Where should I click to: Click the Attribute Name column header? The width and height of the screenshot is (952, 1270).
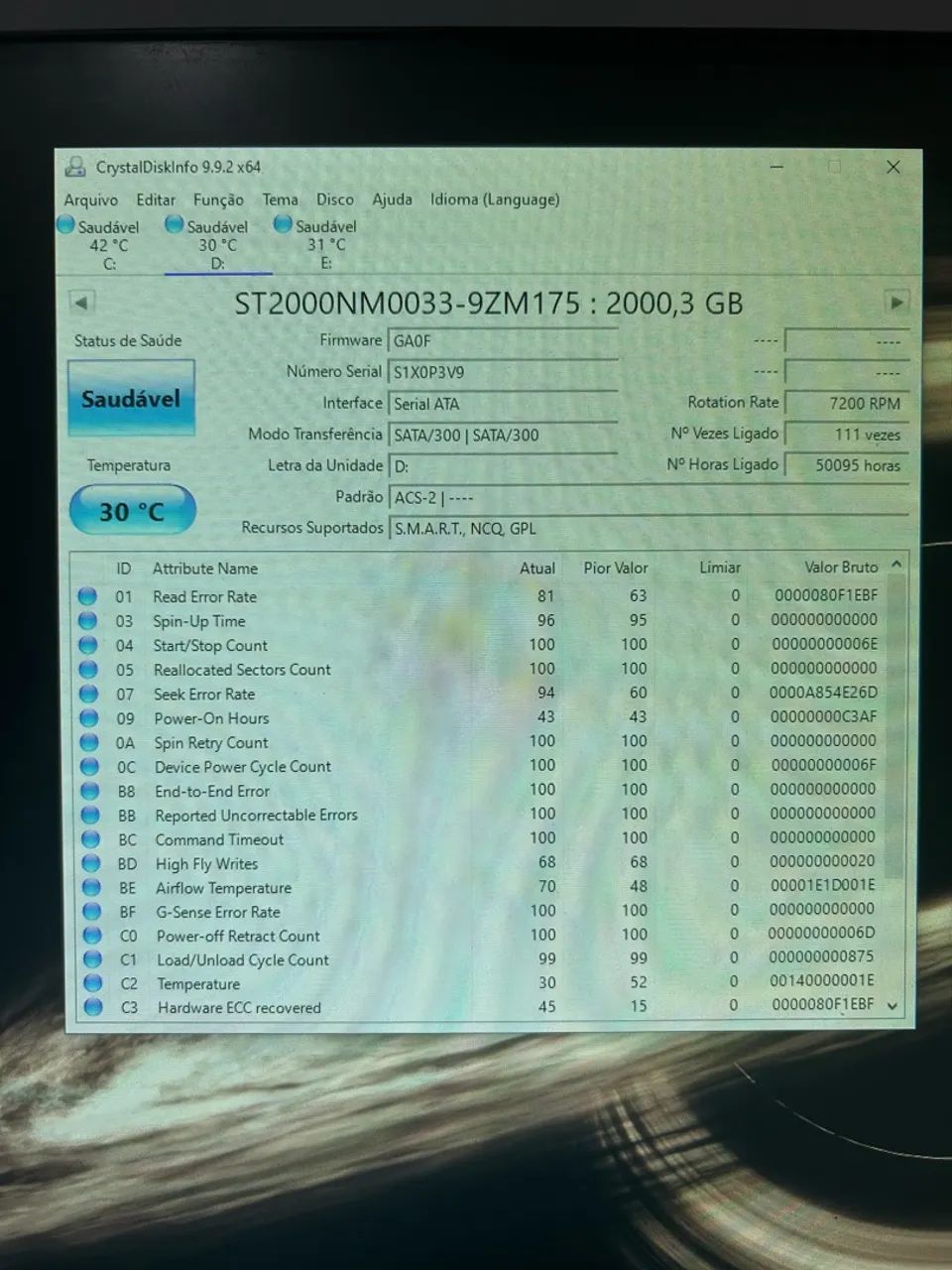click(x=205, y=569)
